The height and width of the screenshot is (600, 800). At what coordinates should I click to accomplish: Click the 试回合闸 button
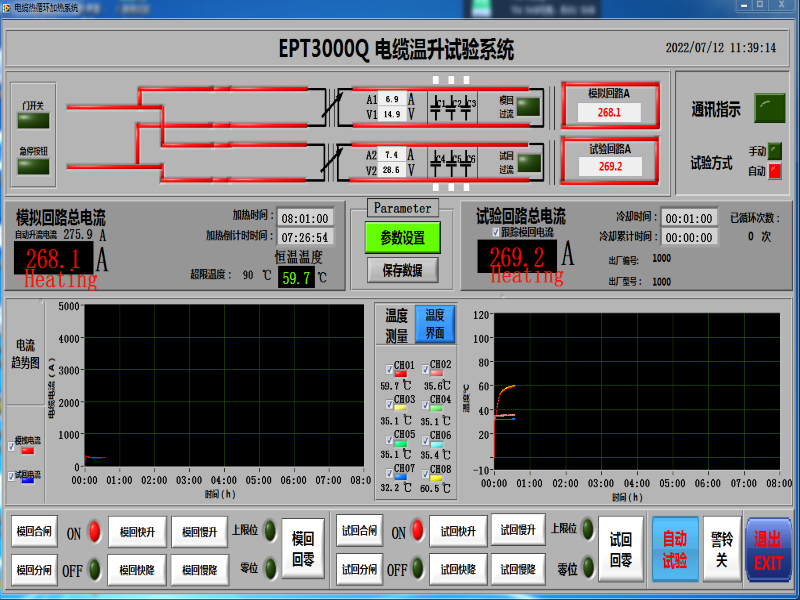pos(359,531)
